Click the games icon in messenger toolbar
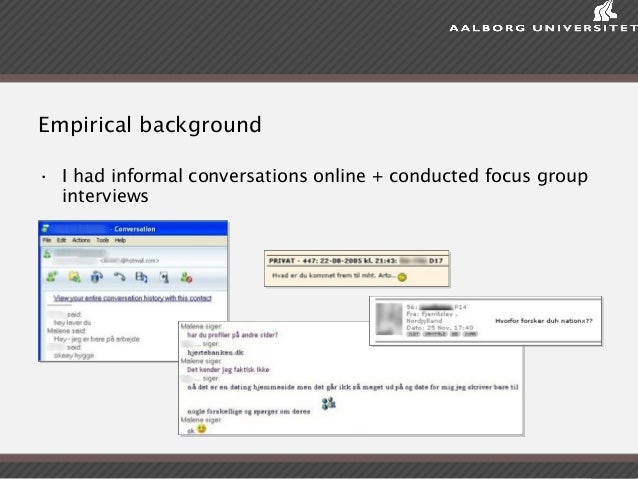The image size is (638, 479). [164, 277]
